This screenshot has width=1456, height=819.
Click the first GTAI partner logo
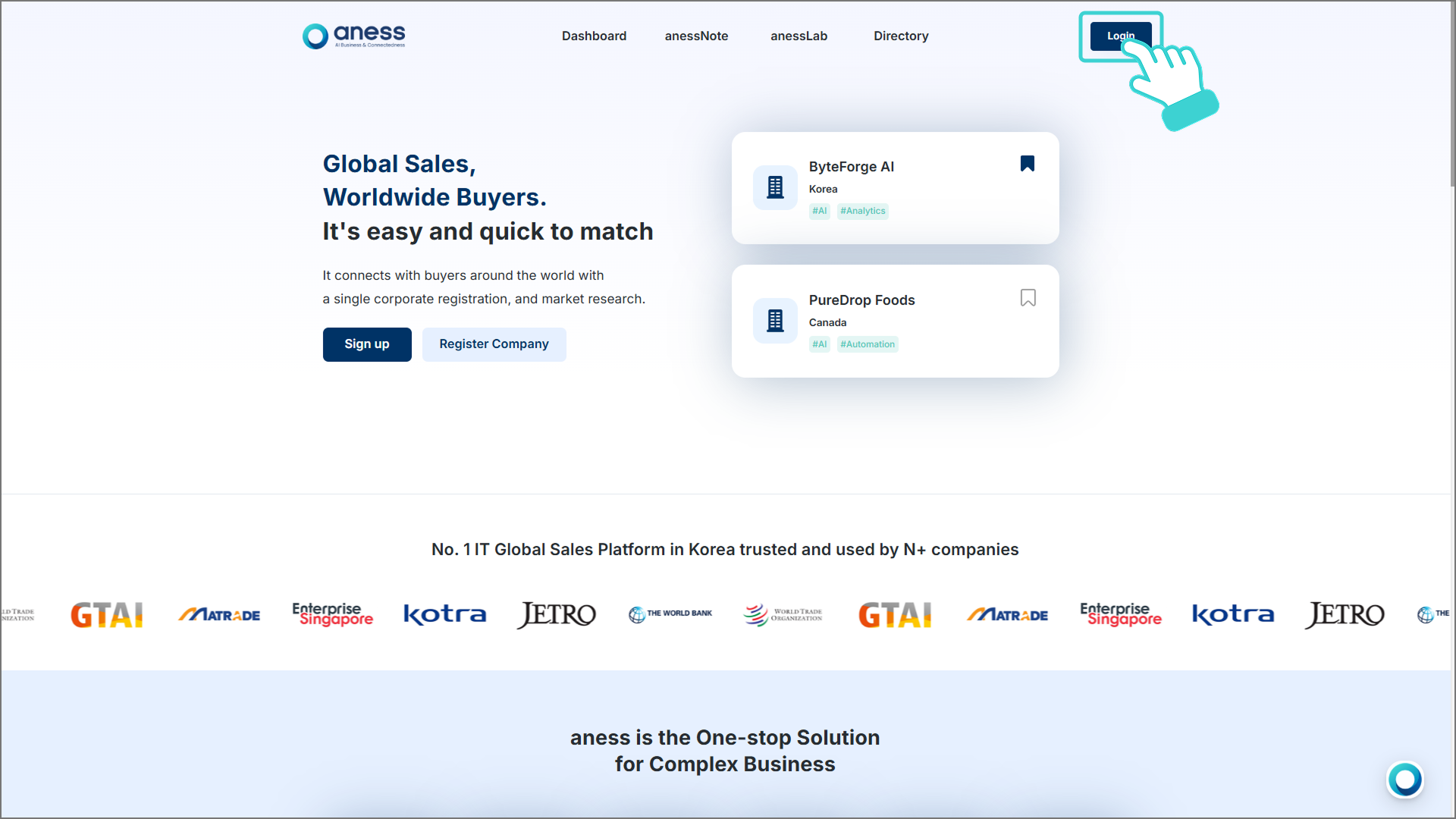pyautogui.click(x=107, y=614)
